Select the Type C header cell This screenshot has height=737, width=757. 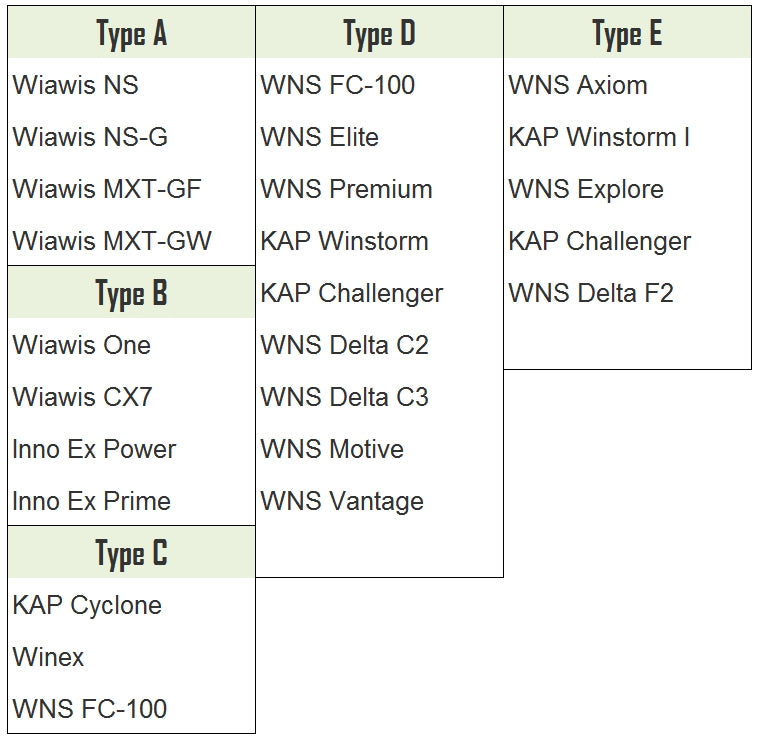131,553
